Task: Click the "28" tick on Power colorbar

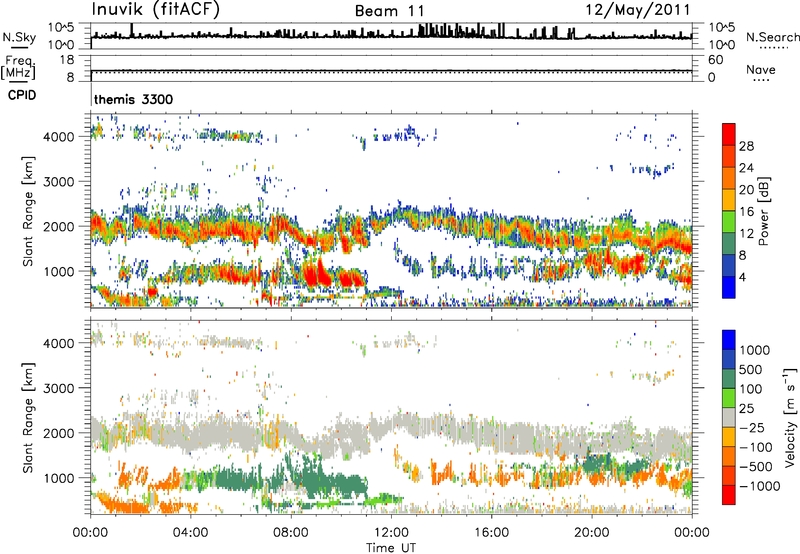Action: pos(746,146)
